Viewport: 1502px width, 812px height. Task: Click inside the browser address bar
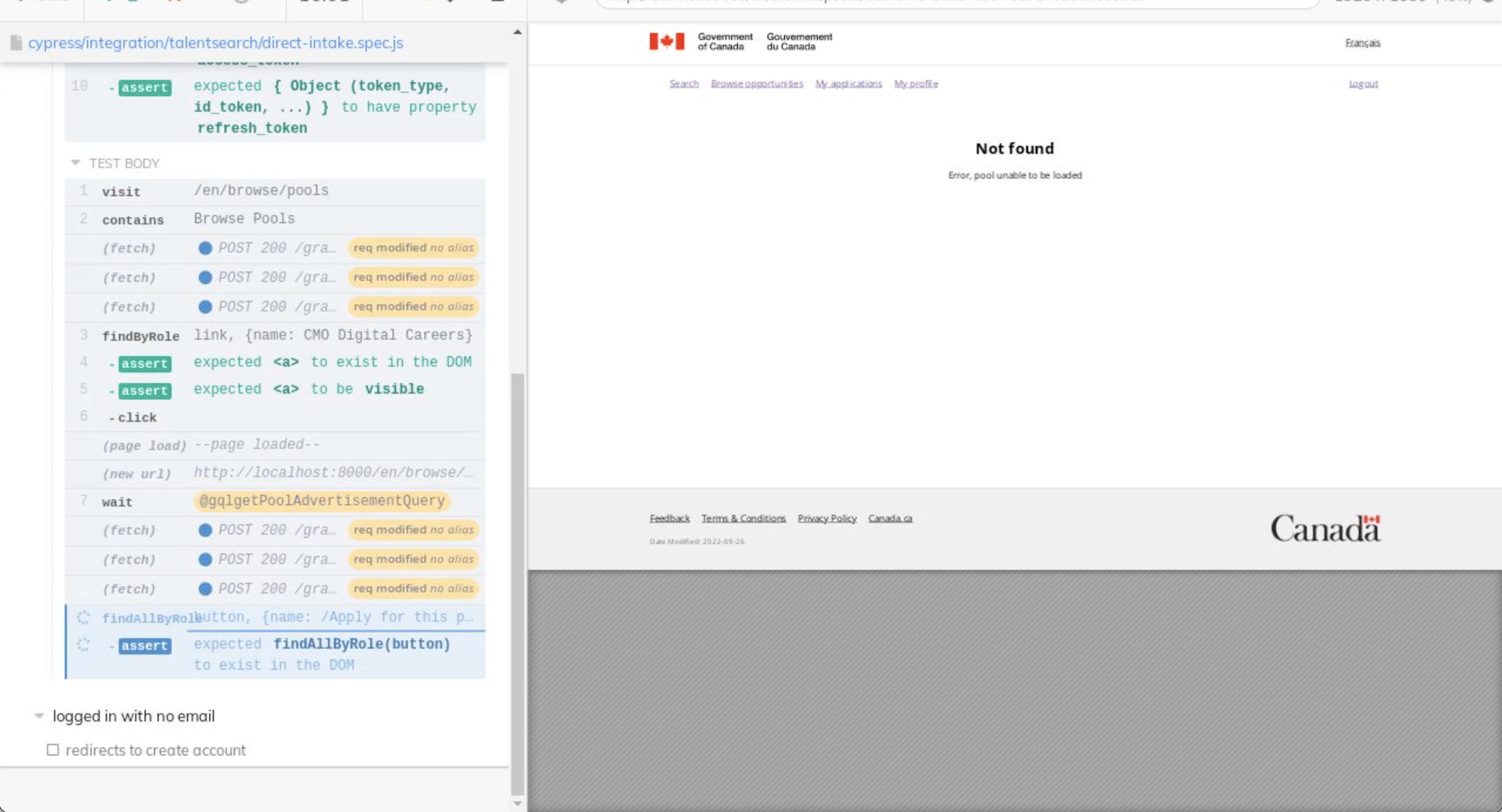click(x=940, y=2)
